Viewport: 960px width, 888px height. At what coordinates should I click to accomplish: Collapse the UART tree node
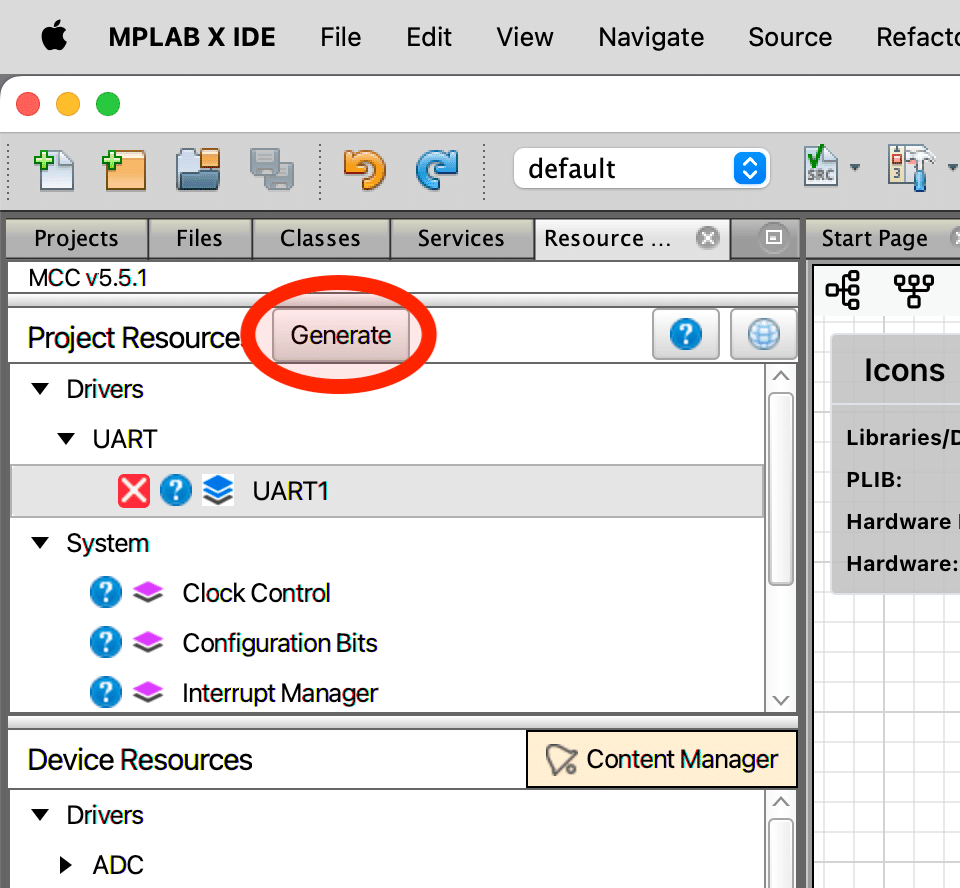66,439
